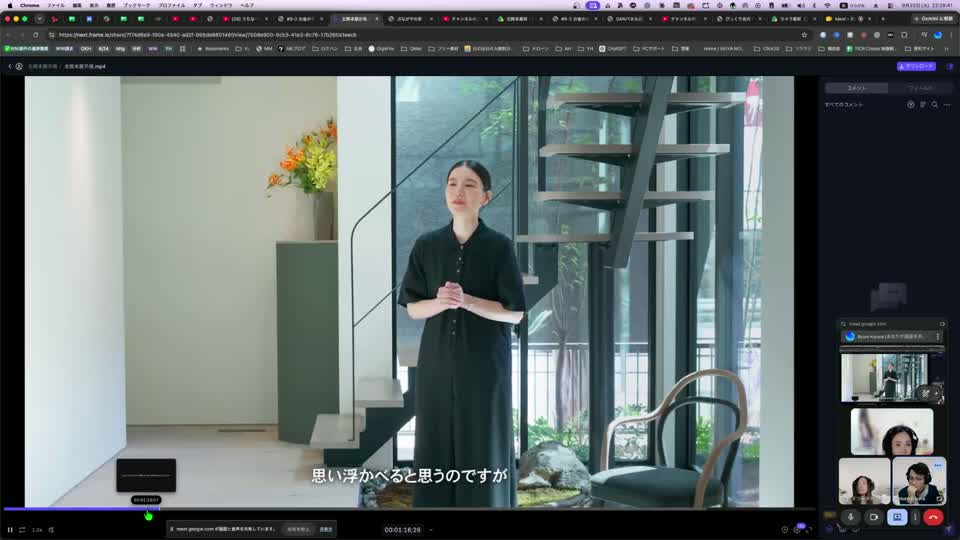Open the tab search dropdown arrow
The width and height of the screenshot is (960, 540).
[39, 19]
